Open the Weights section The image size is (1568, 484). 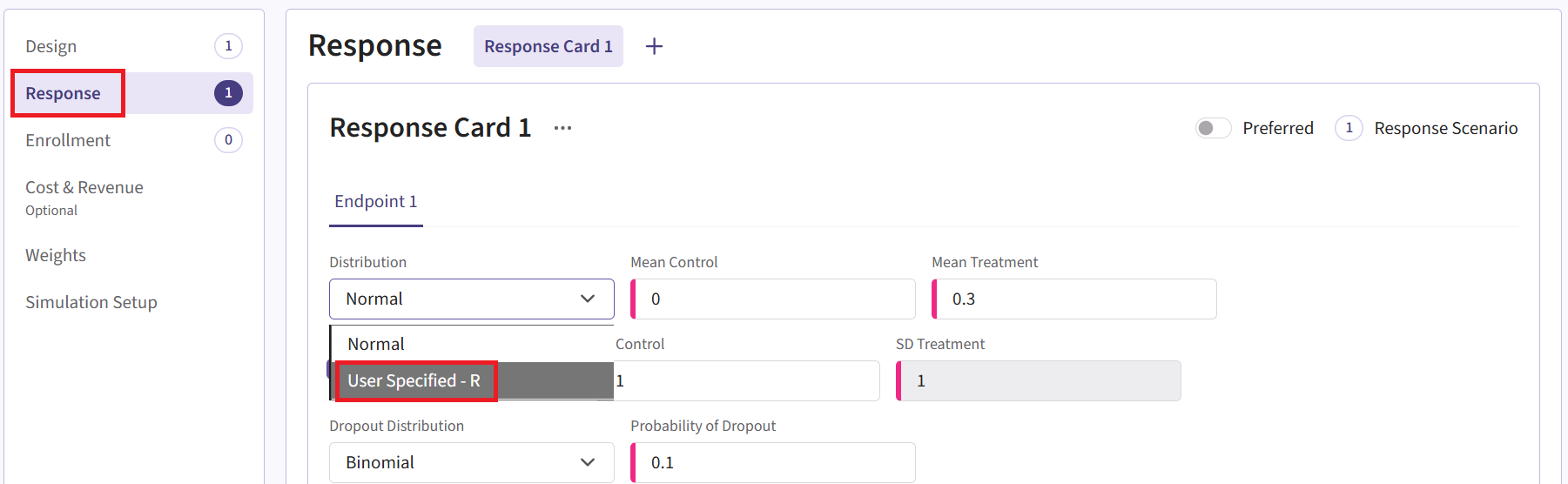56,255
